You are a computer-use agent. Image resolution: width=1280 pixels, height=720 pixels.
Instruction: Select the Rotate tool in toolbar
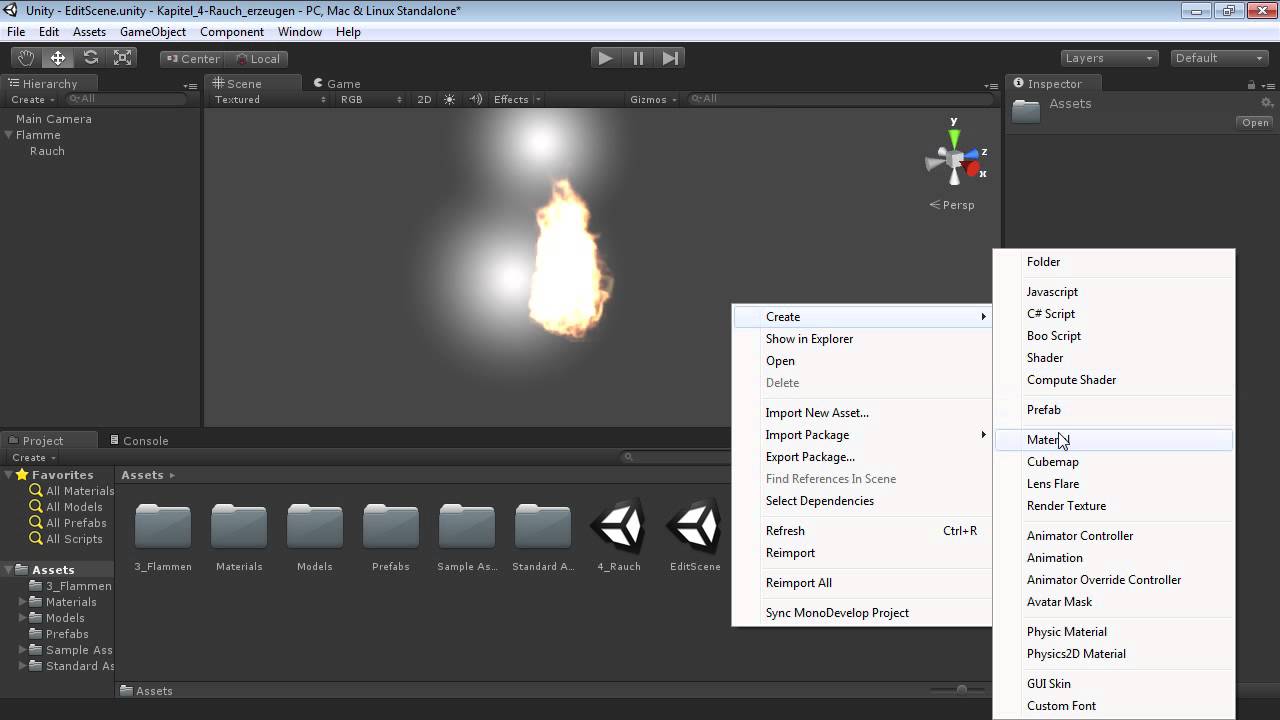(90, 58)
